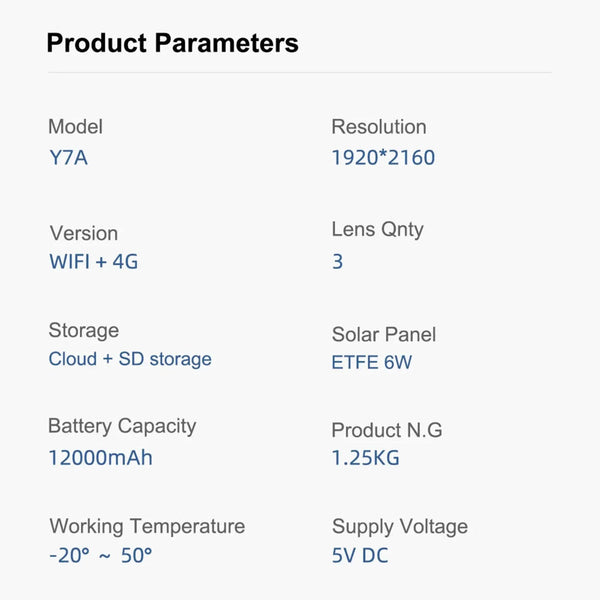Click the Product Parameters heading
The width and height of the screenshot is (600, 600).
click(172, 43)
